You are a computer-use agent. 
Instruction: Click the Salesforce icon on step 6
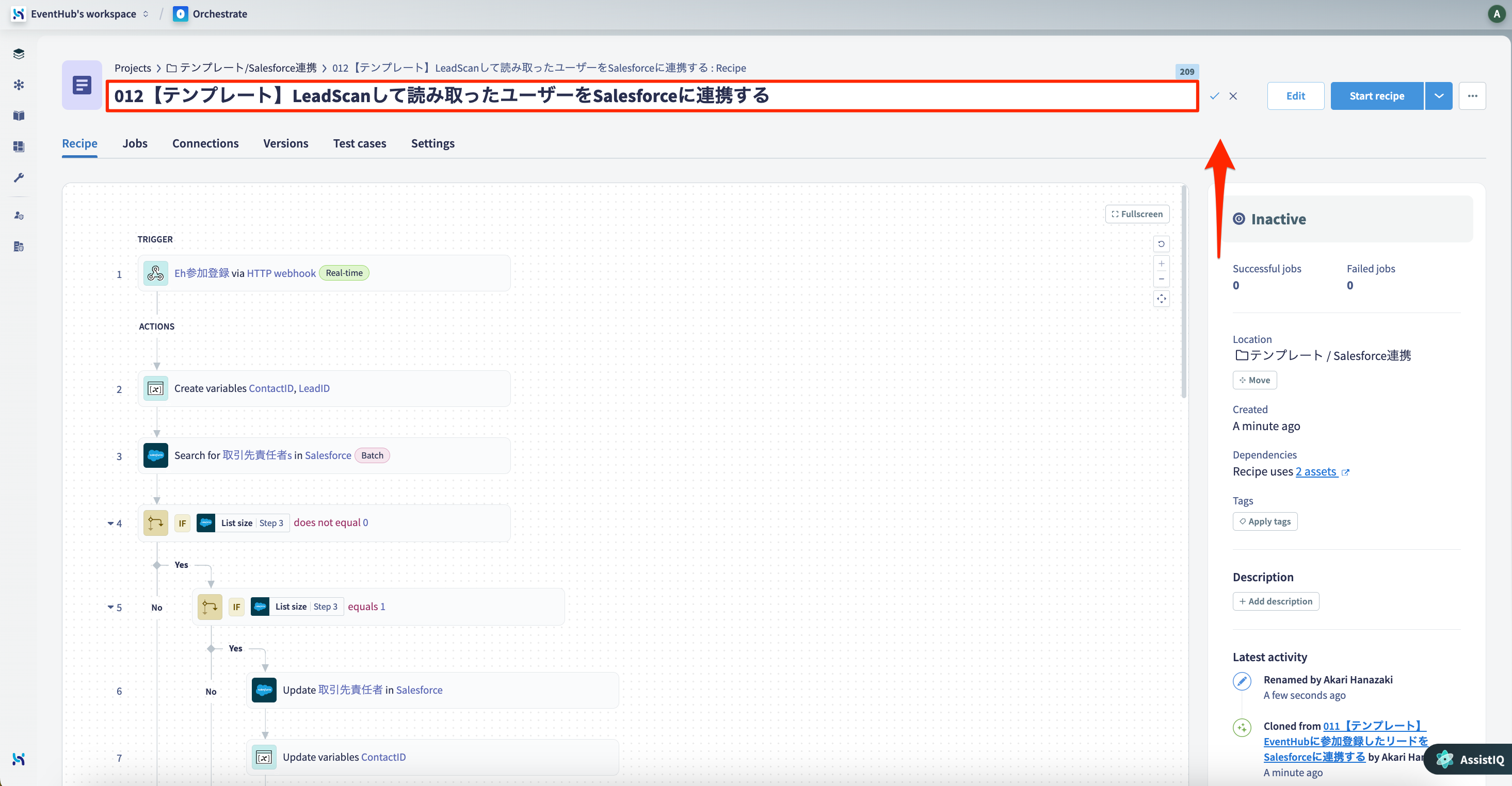(264, 690)
